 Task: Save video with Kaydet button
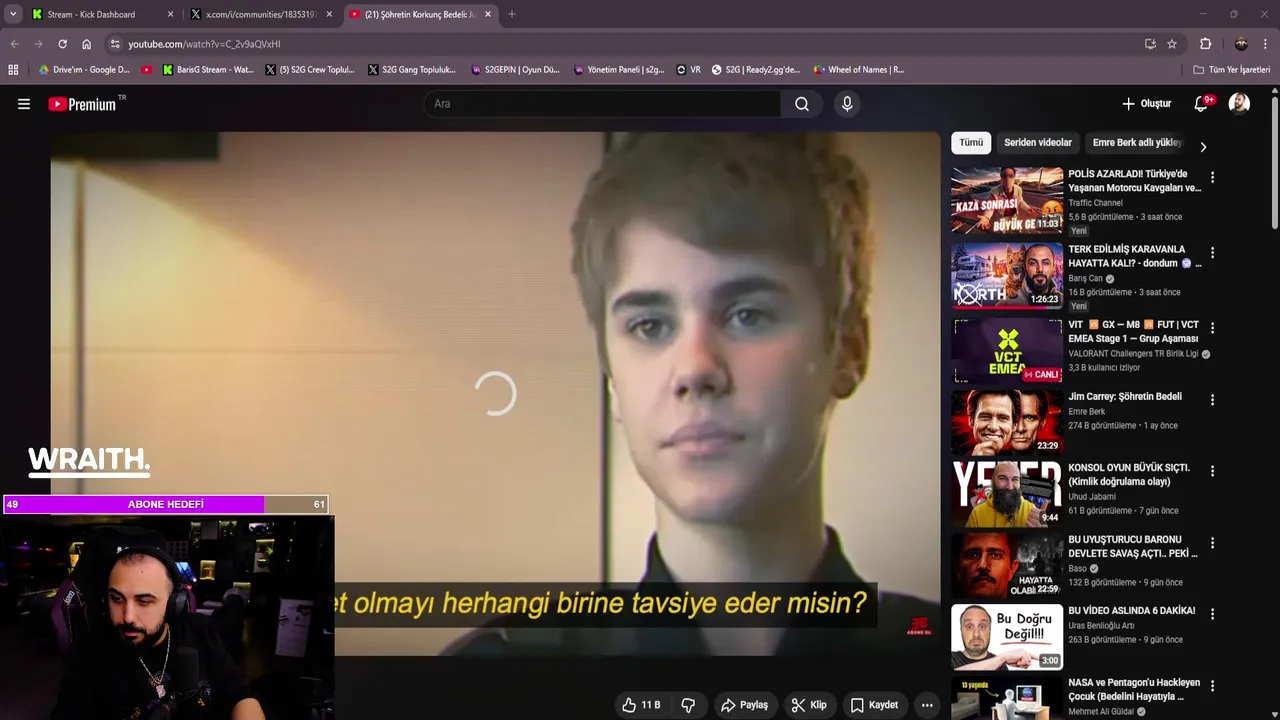(874, 705)
